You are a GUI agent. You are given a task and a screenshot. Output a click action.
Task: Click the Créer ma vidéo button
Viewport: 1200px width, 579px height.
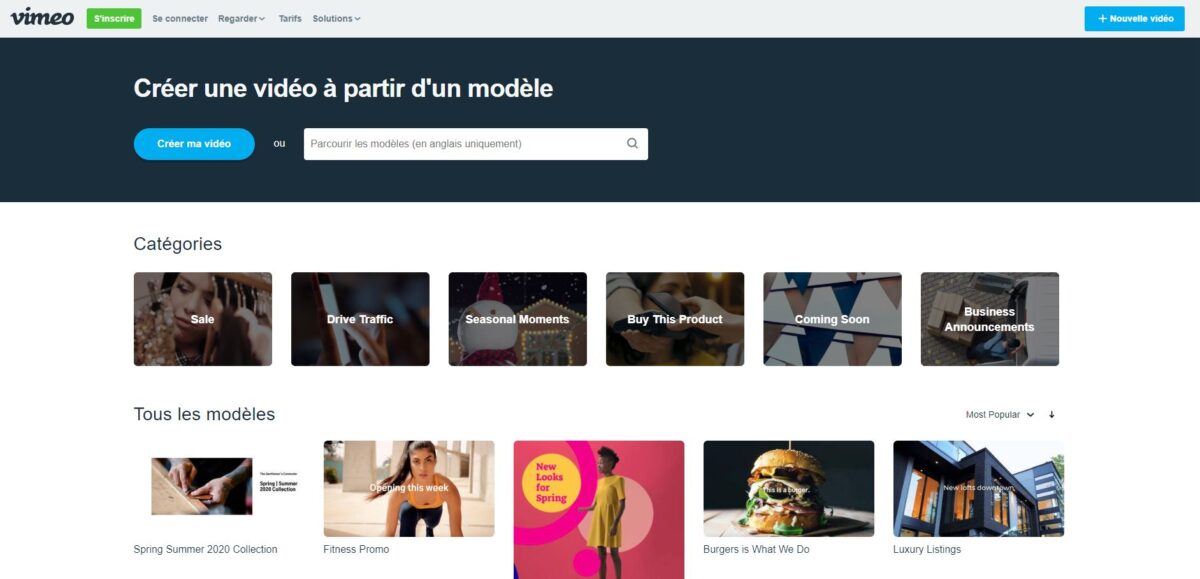pyautogui.click(x=194, y=144)
